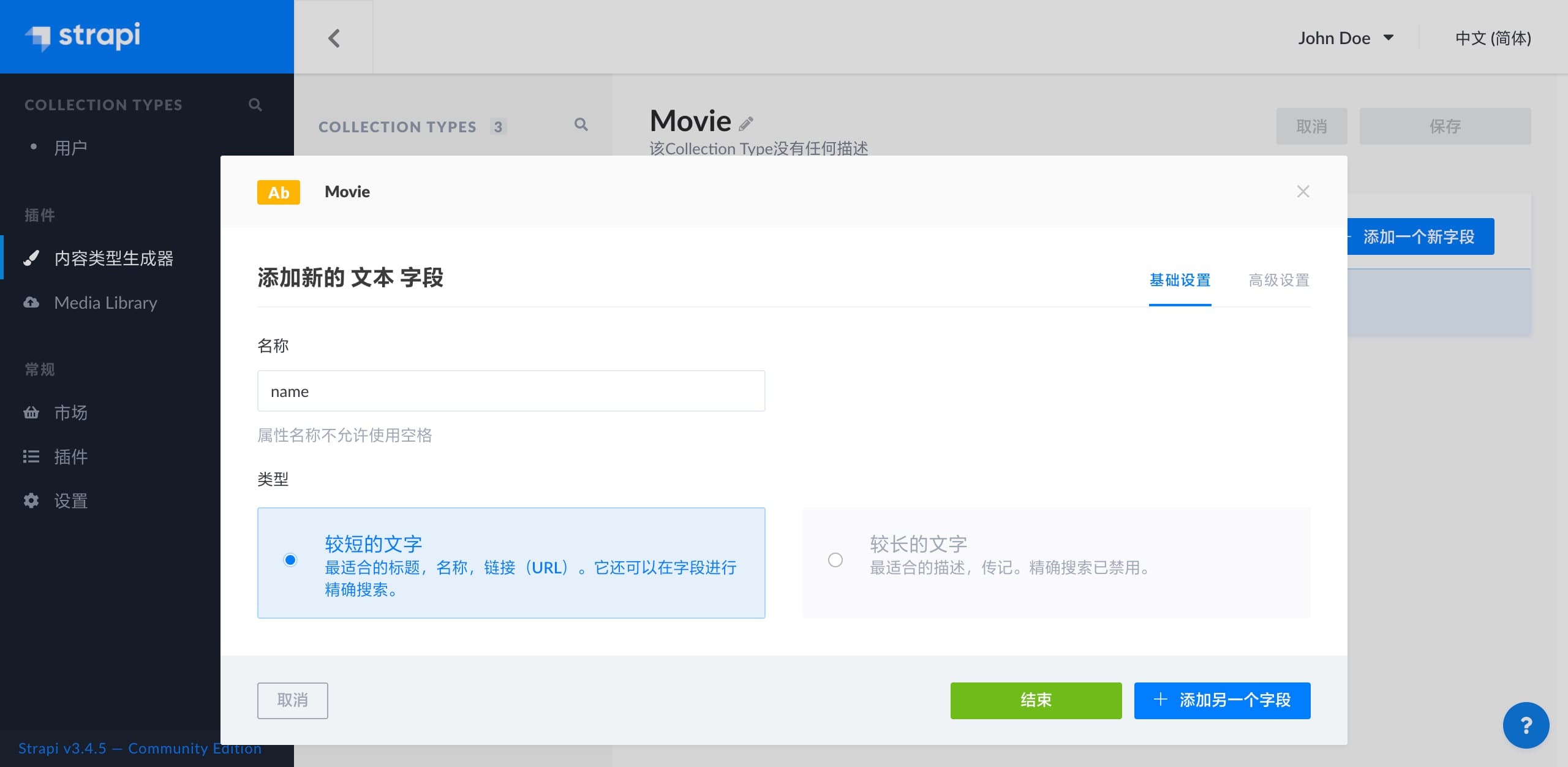Click the yellow Ab text field badge
Screen dimensions: 1568x767
point(279,192)
